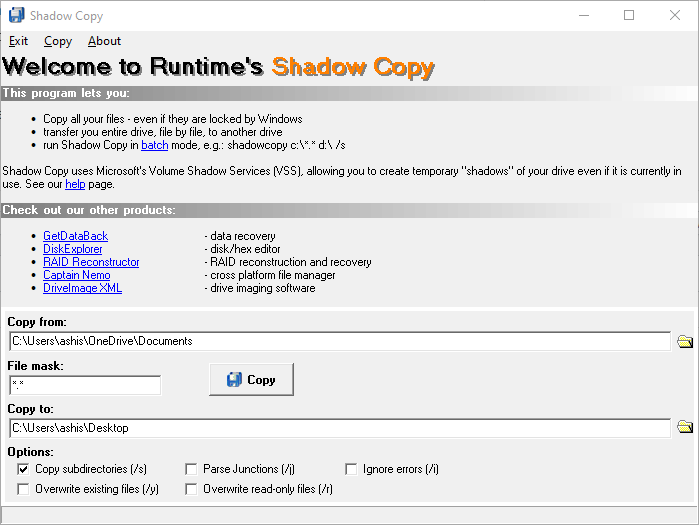Open the Captain Nemo link
The width and height of the screenshot is (699, 525).
[77, 275]
